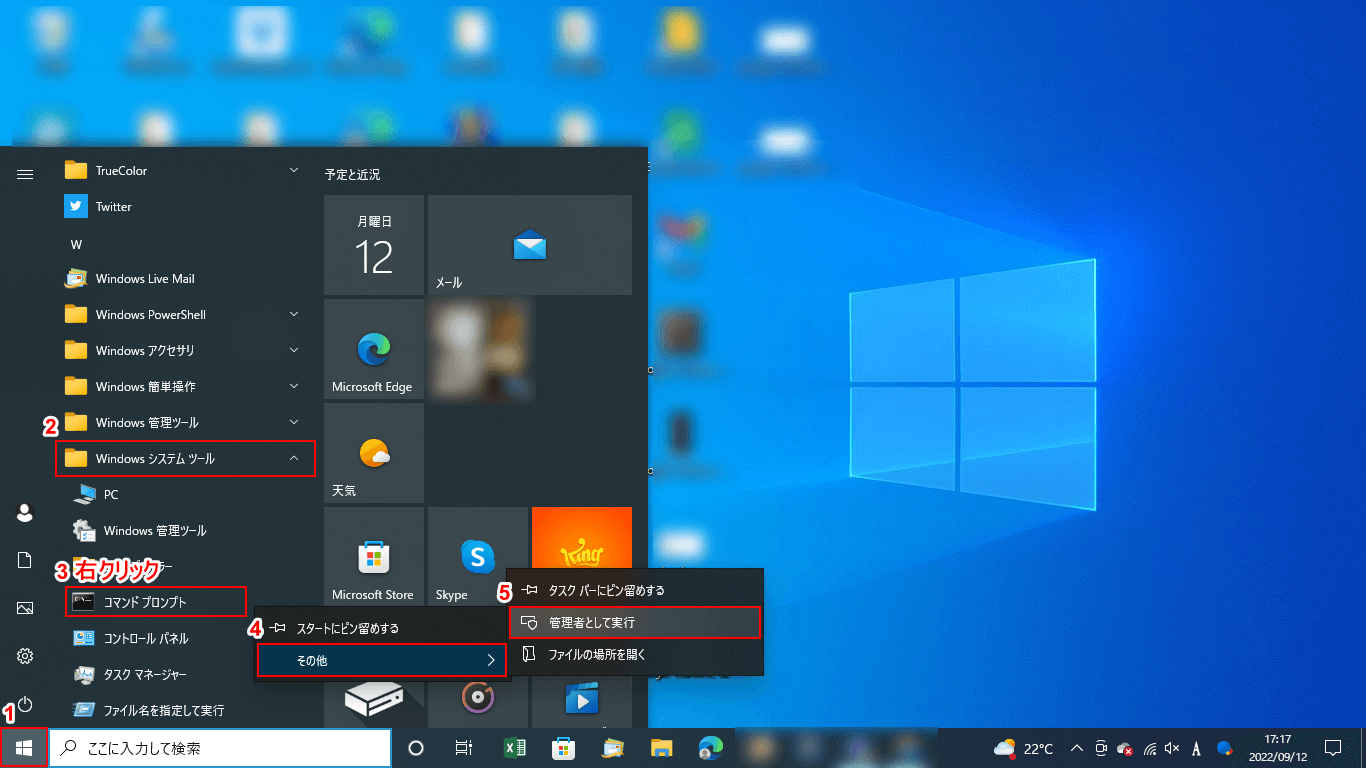The width and height of the screenshot is (1366, 768).
Task: Click the 予定と近況 group heading
Action: pos(352,174)
